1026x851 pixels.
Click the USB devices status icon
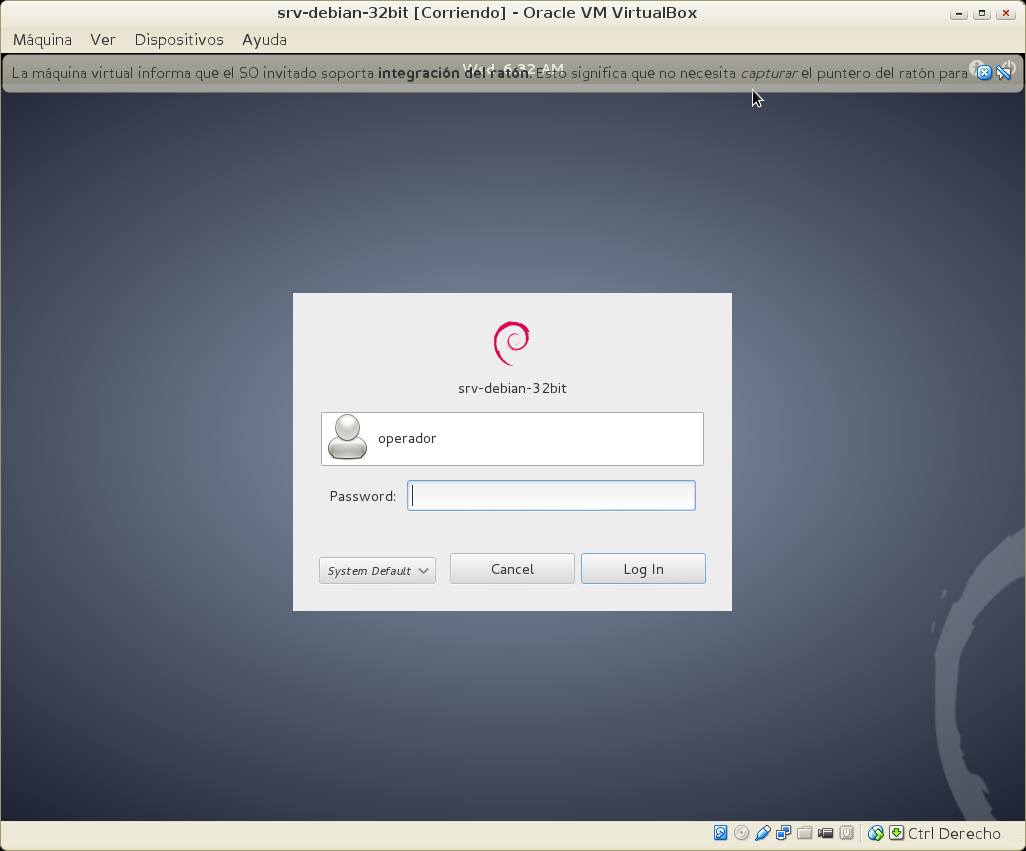coord(763,833)
